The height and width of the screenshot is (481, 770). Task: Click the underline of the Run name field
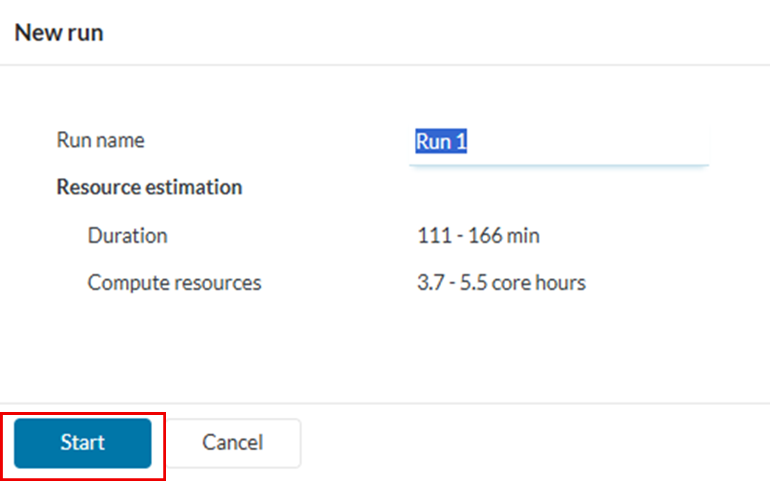tap(558, 164)
